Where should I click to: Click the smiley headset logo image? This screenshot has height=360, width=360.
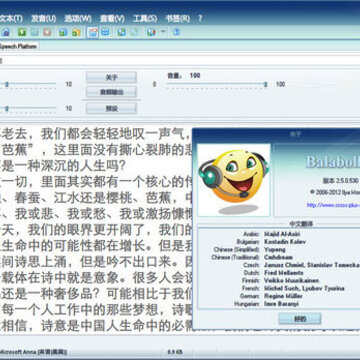[234, 180]
